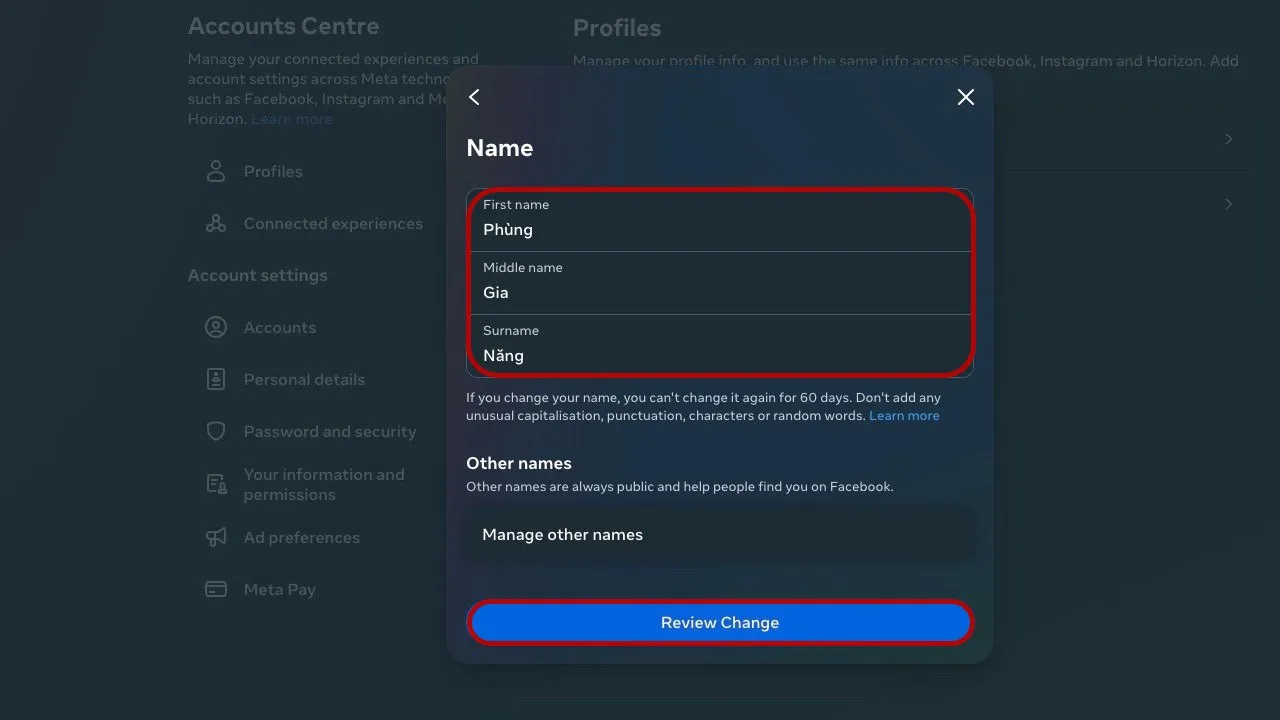Viewport: 1280px width, 720px height.
Task: Click the Connected experiences icon
Action: coord(216,224)
